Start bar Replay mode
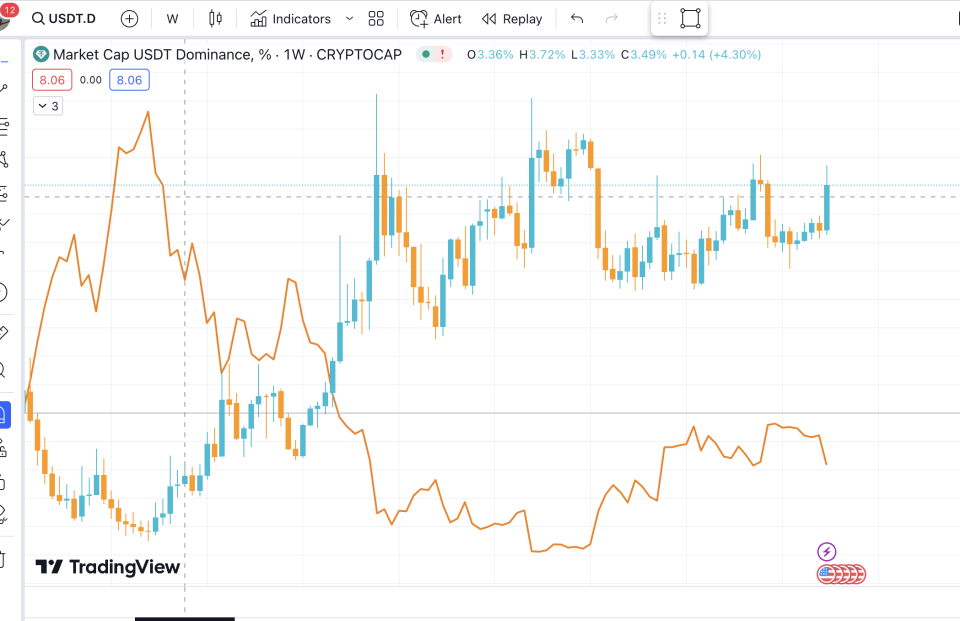The image size is (960, 621). click(x=512, y=19)
